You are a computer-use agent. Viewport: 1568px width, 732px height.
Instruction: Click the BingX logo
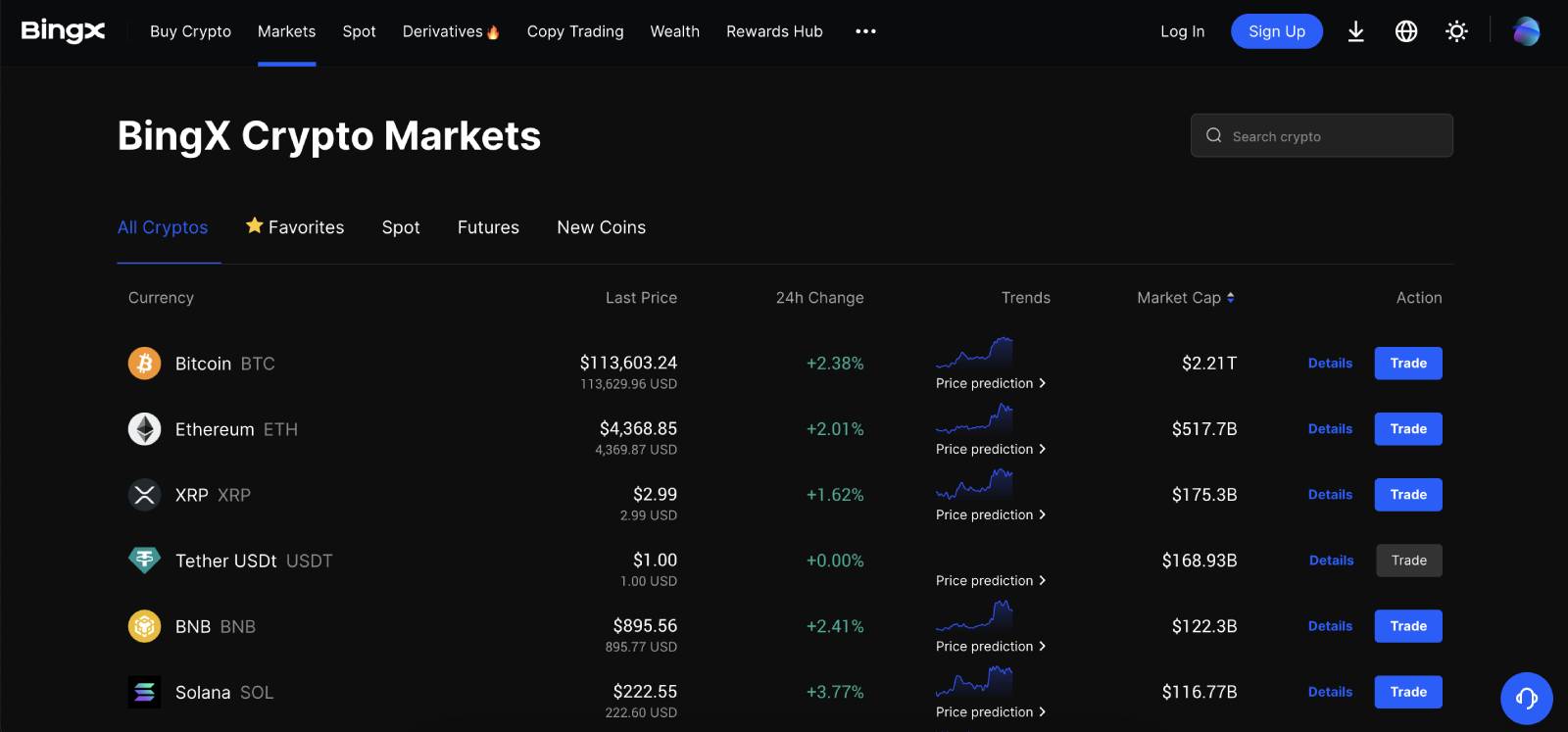[63, 31]
